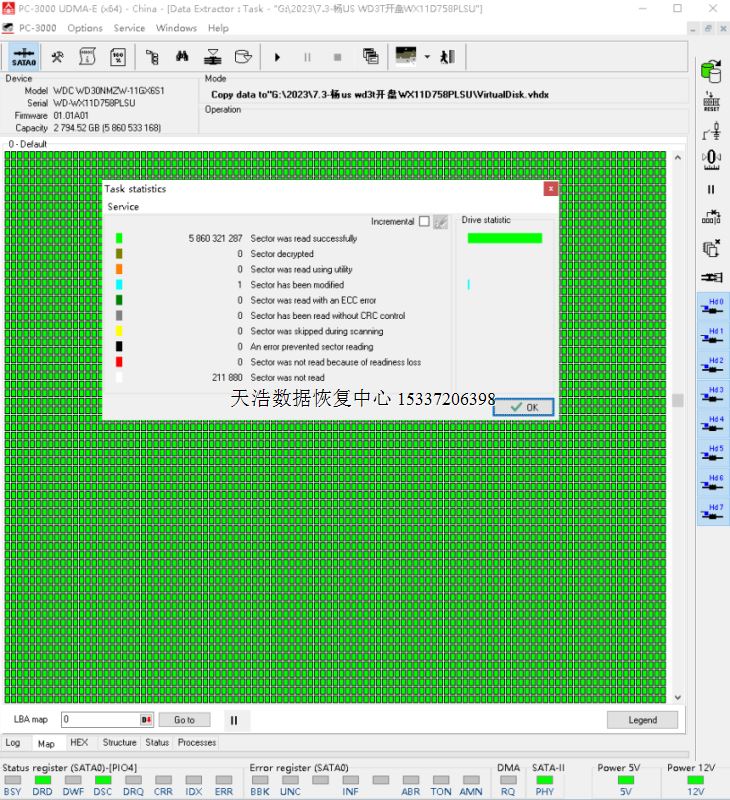Image resolution: width=730 pixels, height=800 pixels.
Task: Click the hammer and wrench utilities icon
Action: pos(58,57)
